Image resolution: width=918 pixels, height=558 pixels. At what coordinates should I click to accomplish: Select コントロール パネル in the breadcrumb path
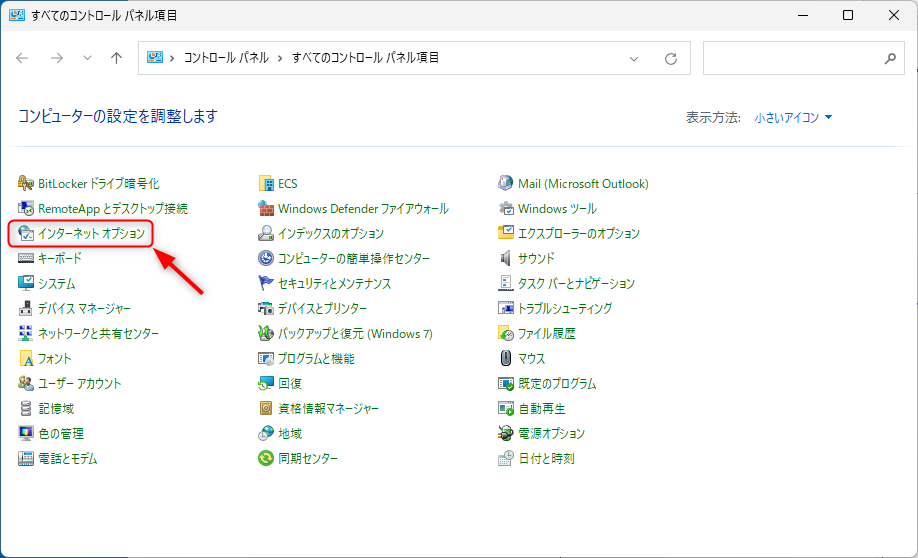click(225, 58)
